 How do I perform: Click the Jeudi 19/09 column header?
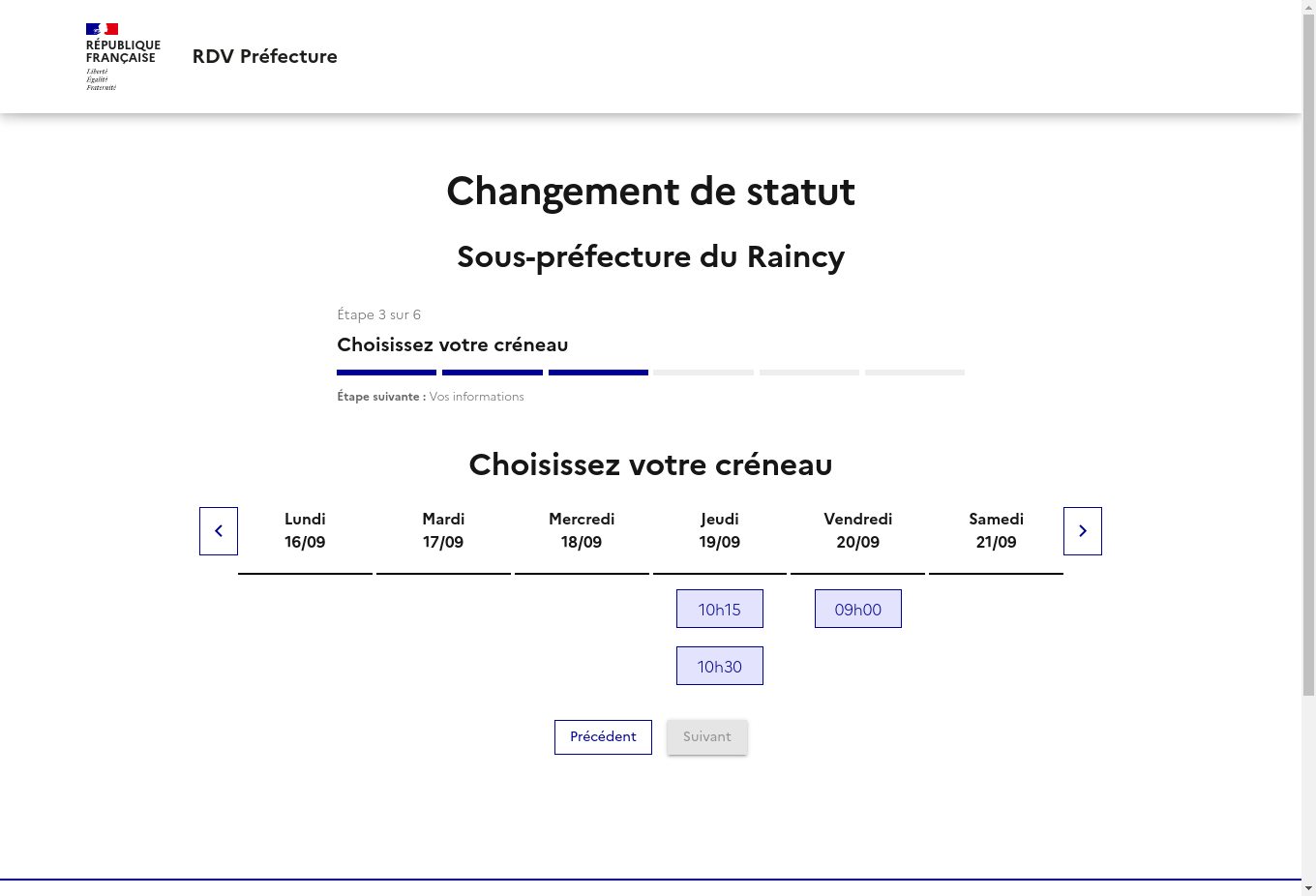click(x=720, y=531)
